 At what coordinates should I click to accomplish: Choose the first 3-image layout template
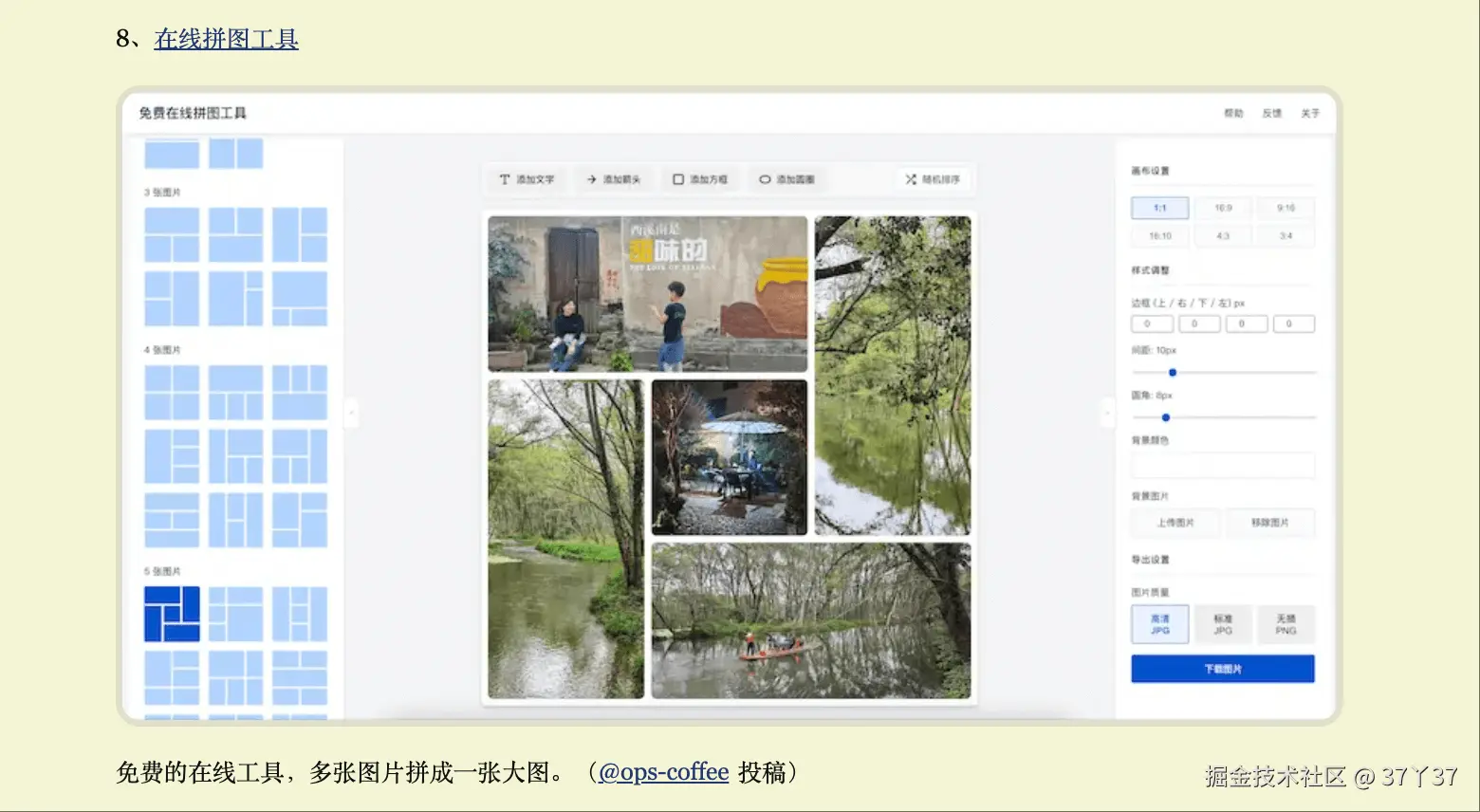[x=172, y=234]
